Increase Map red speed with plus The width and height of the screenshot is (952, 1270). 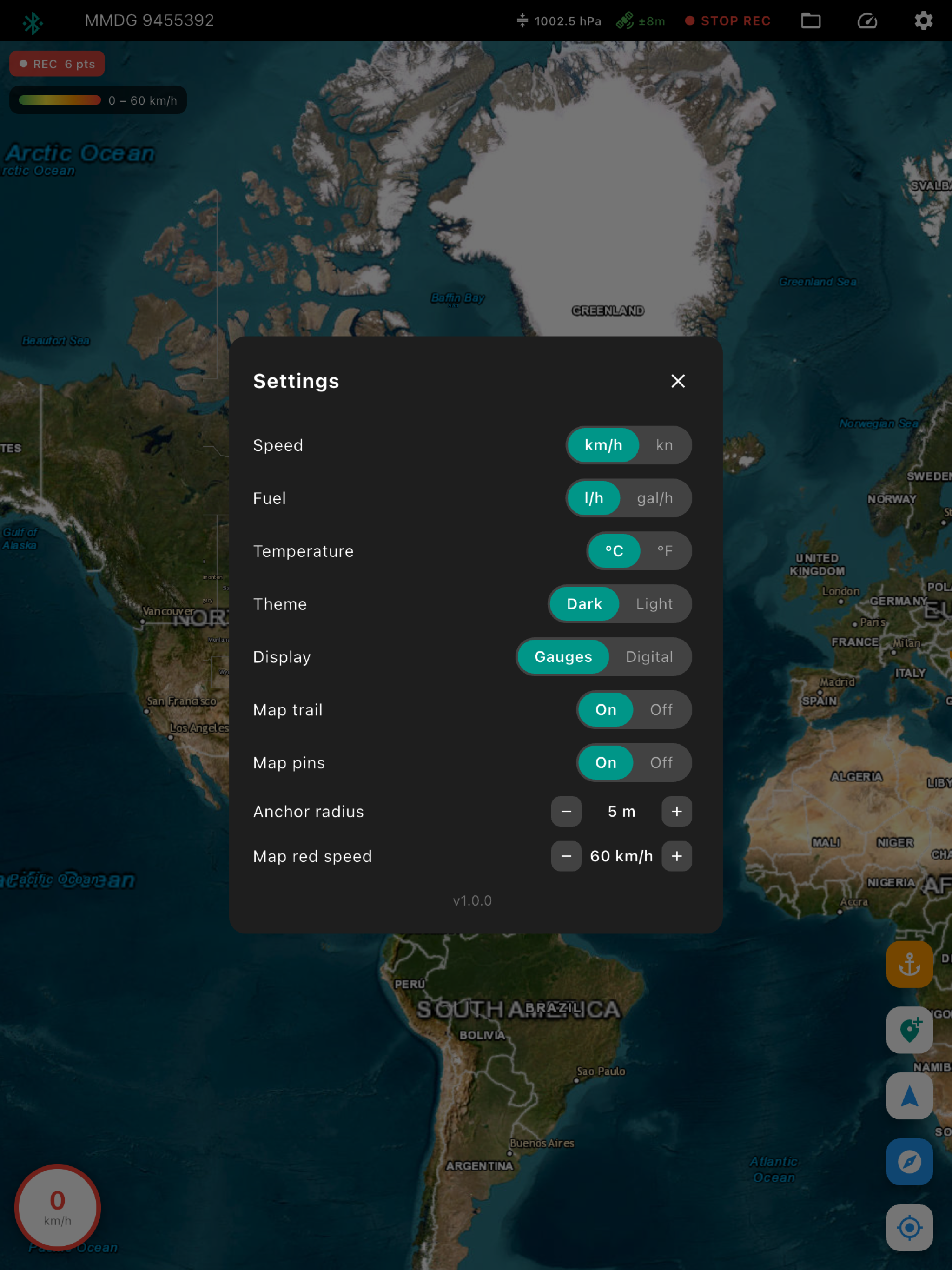click(x=676, y=856)
